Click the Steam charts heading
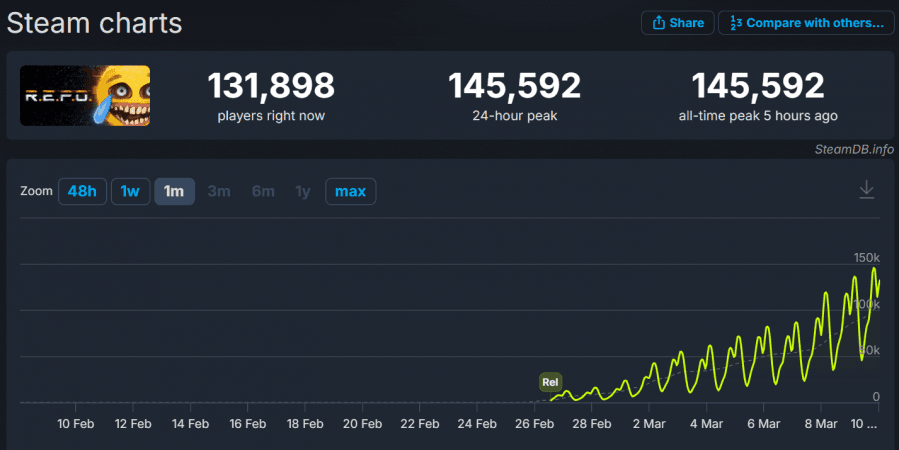 click(95, 24)
